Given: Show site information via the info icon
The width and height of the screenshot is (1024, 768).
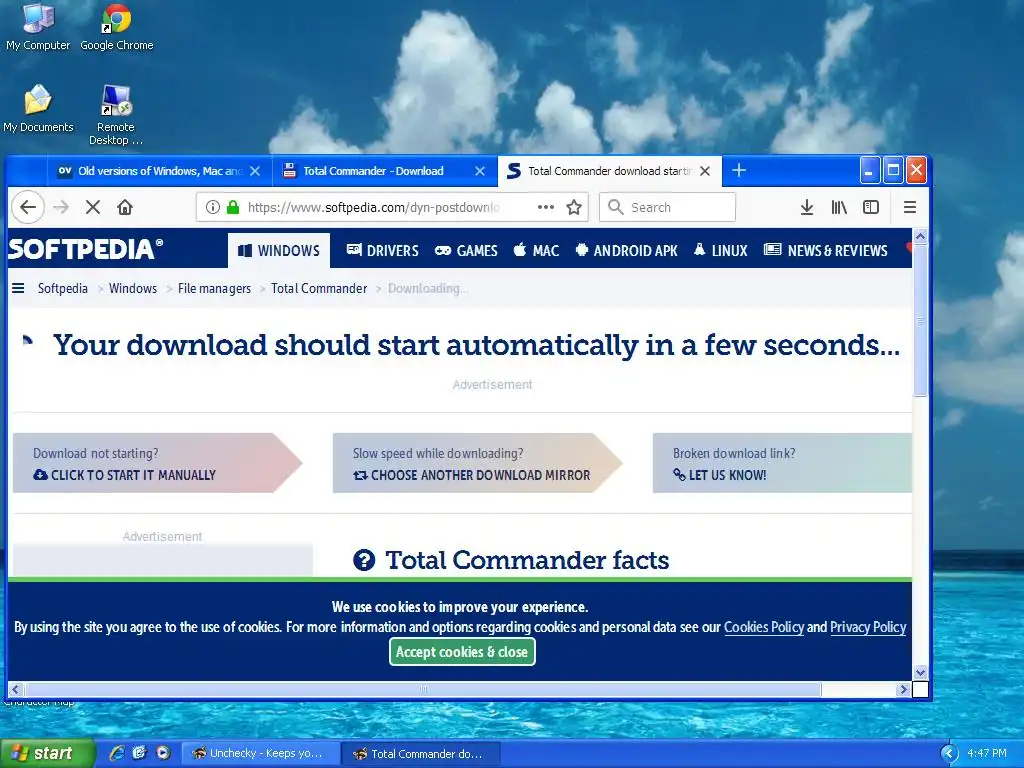Looking at the screenshot, I should 212,207.
